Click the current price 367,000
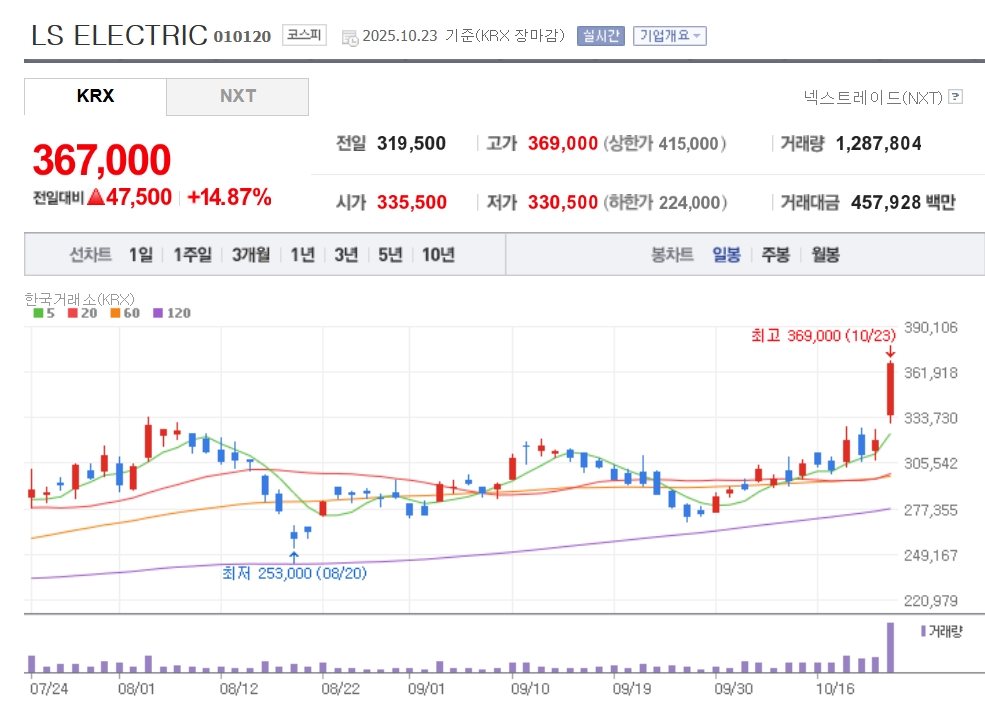 coord(102,160)
